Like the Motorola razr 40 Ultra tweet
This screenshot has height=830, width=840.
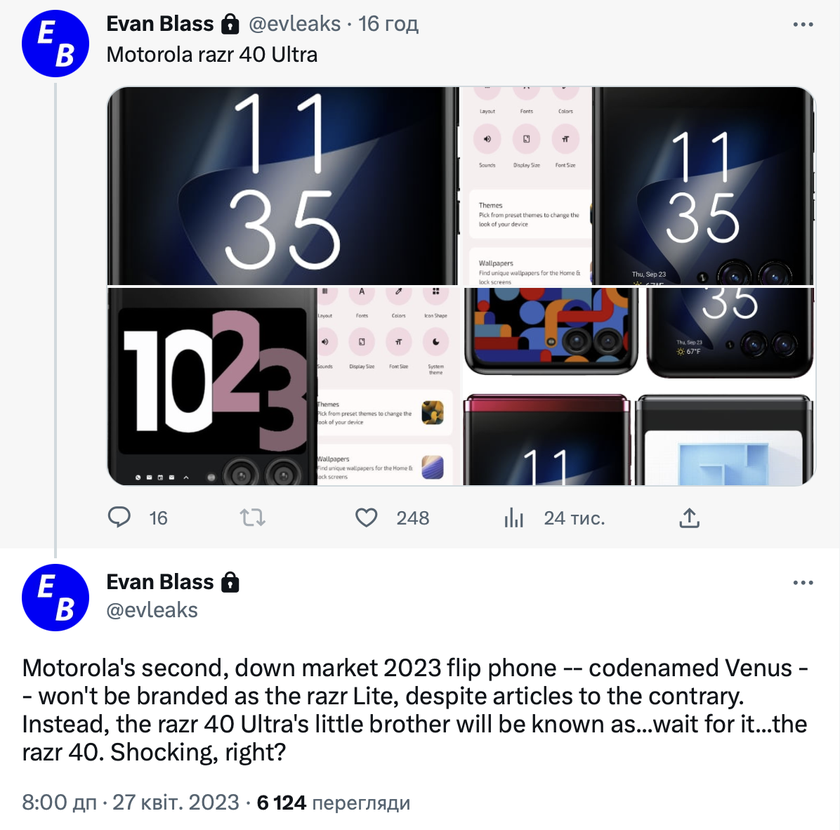[x=367, y=517]
